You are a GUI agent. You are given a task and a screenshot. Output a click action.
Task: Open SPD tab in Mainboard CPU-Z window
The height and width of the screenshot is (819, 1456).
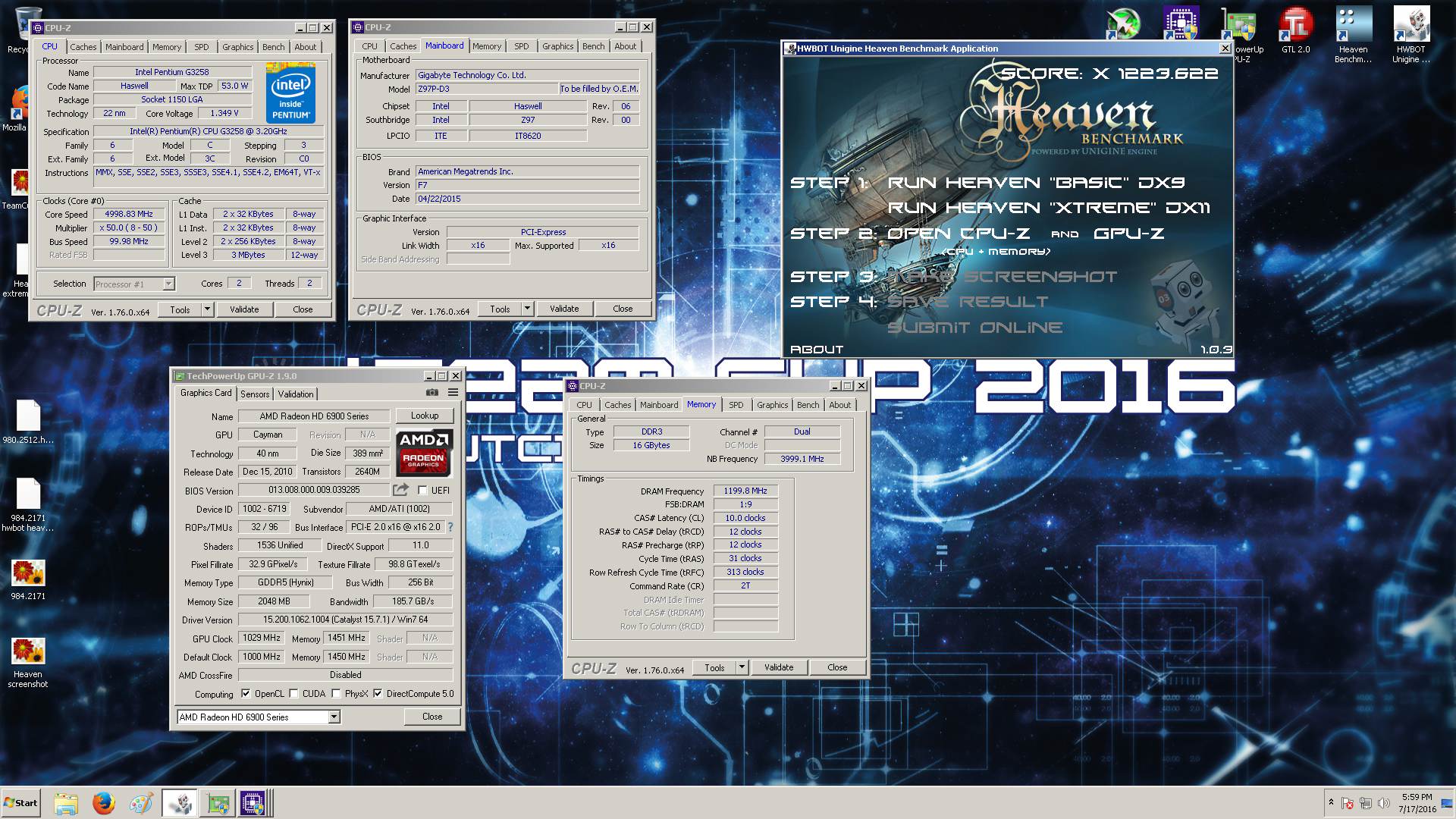pos(522,46)
